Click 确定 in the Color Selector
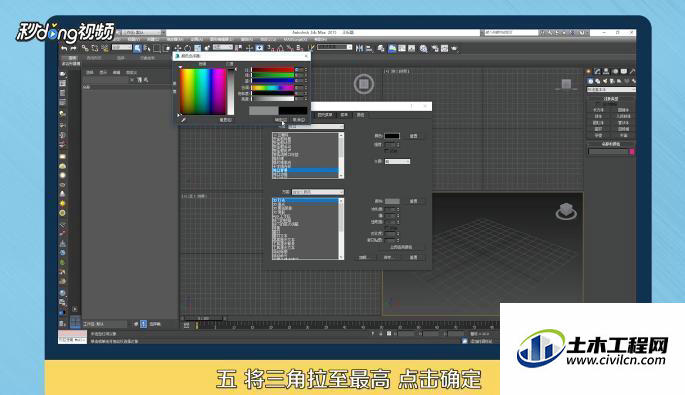The height and width of the screenshot is (395, 685). click(280, 120)
